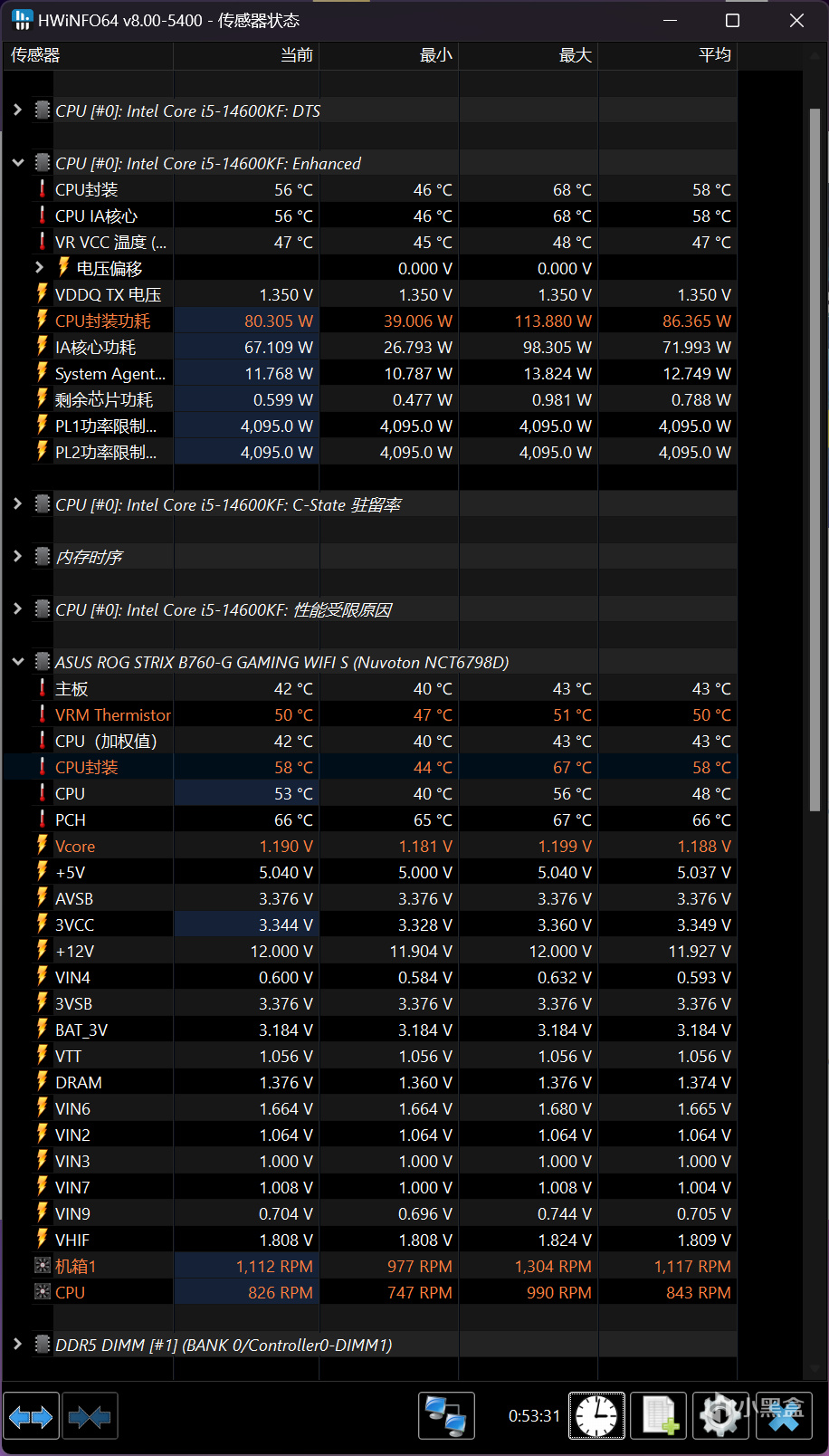The width and height of the screenshot is (829, 1456).
Task: Expand the DDR5 DIMM [#1] group
Action: coord(17,1344)
